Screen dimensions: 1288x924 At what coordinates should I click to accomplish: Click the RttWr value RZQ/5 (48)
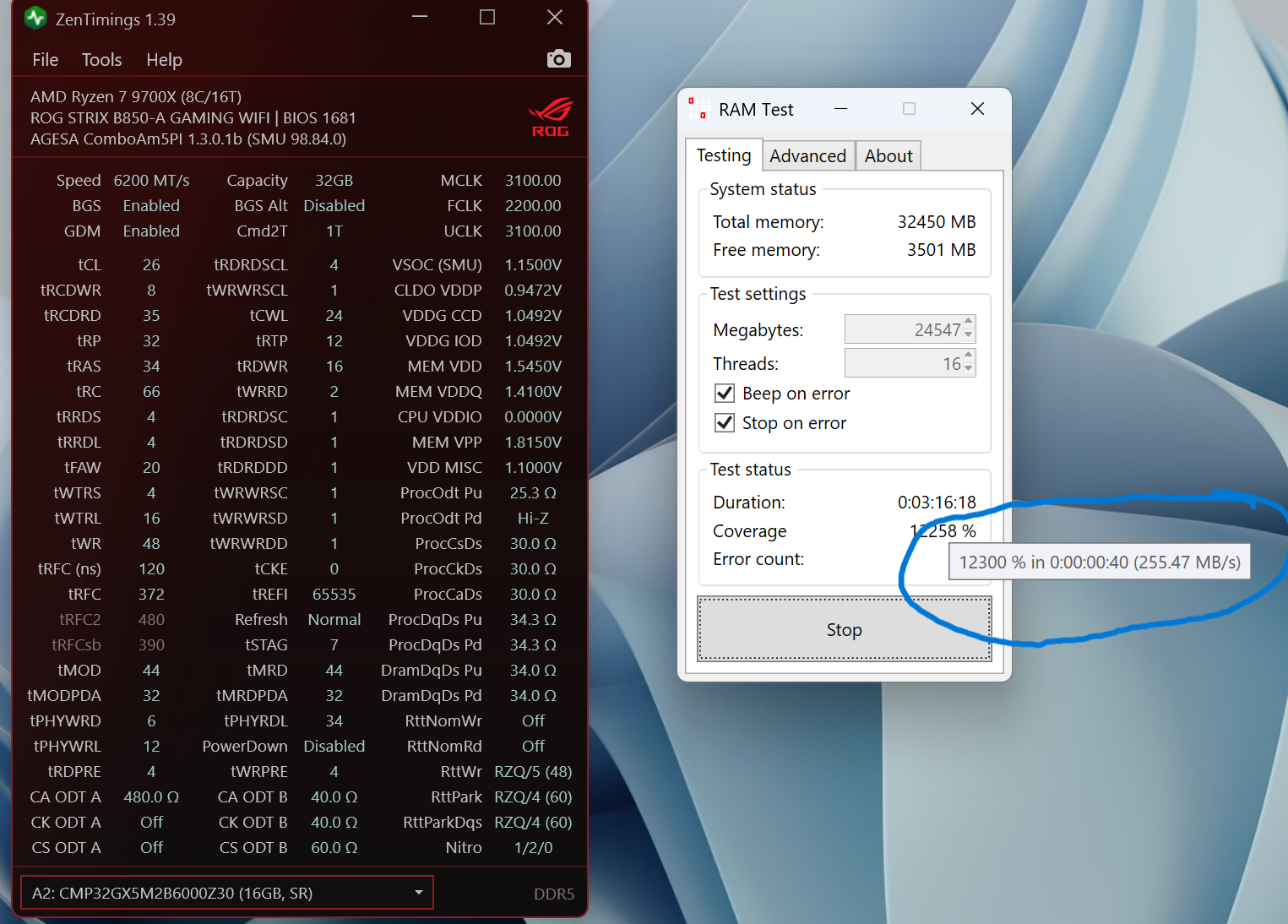pyautogui.click(x=533, y=772)
